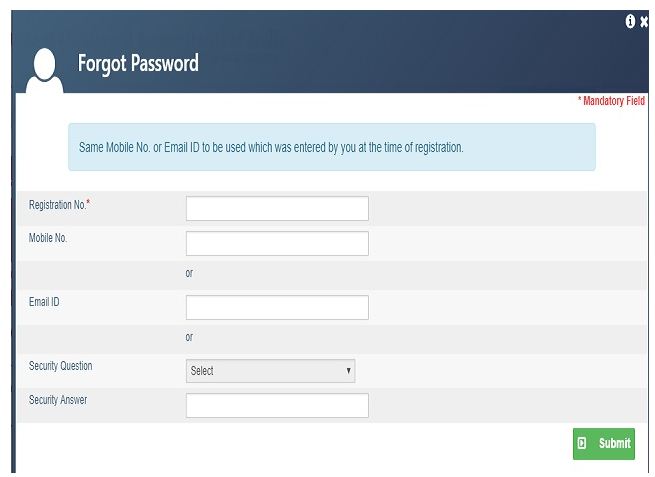Select the Email ID input field
The height and width of the screenshot is (477, 655).
[277, 307]
